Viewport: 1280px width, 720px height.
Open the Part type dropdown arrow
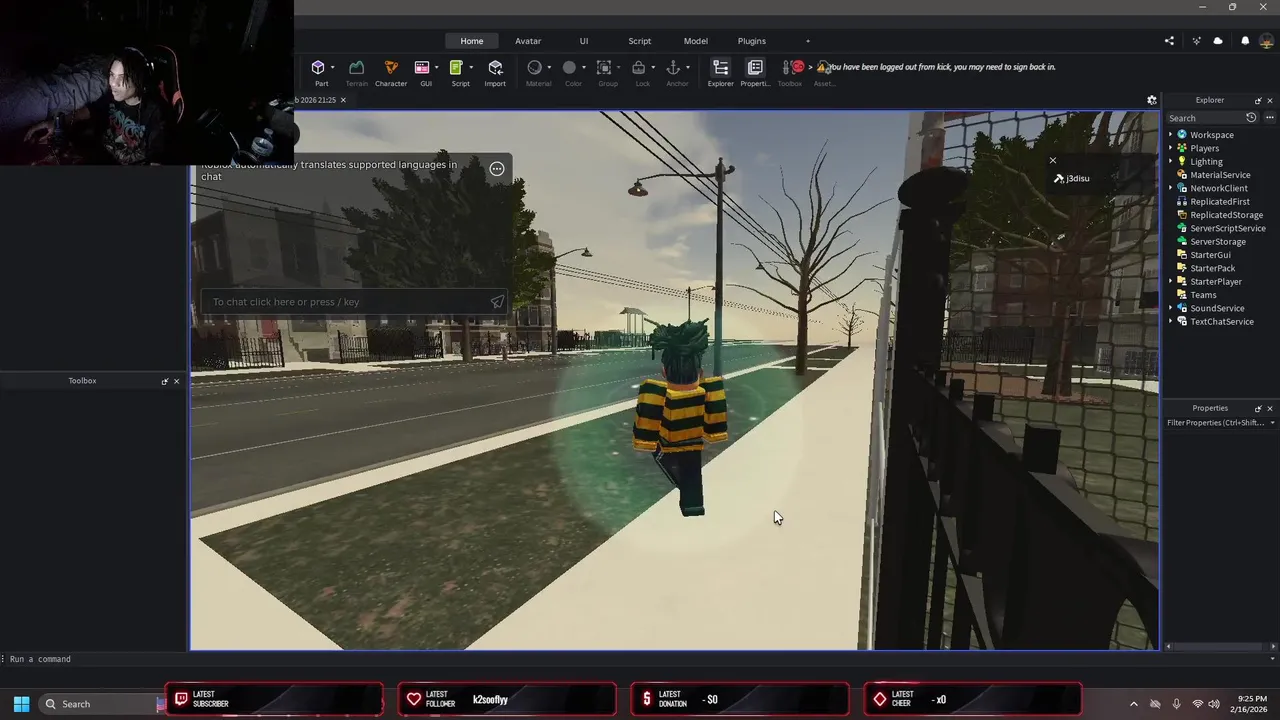[332, 68]
